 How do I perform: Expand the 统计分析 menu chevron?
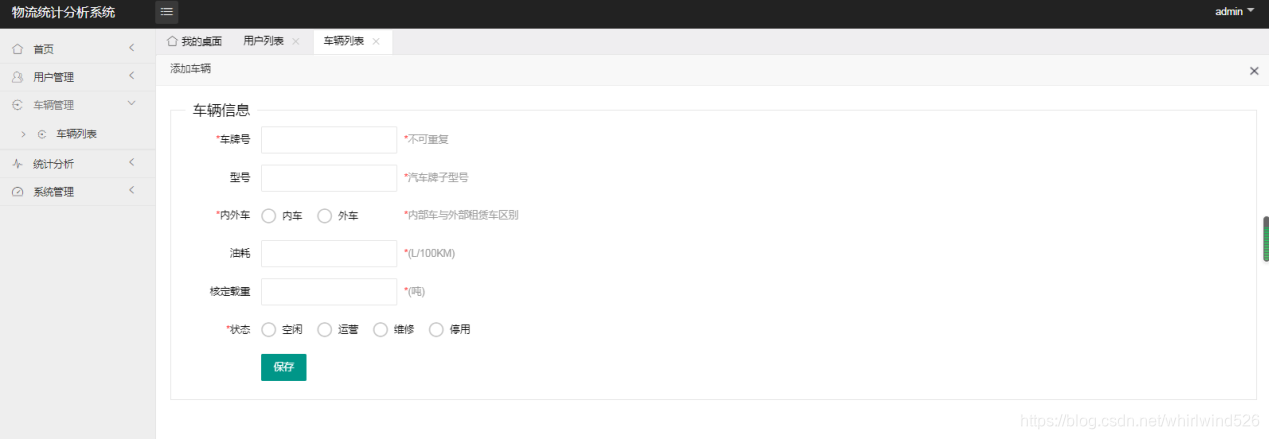132,163
